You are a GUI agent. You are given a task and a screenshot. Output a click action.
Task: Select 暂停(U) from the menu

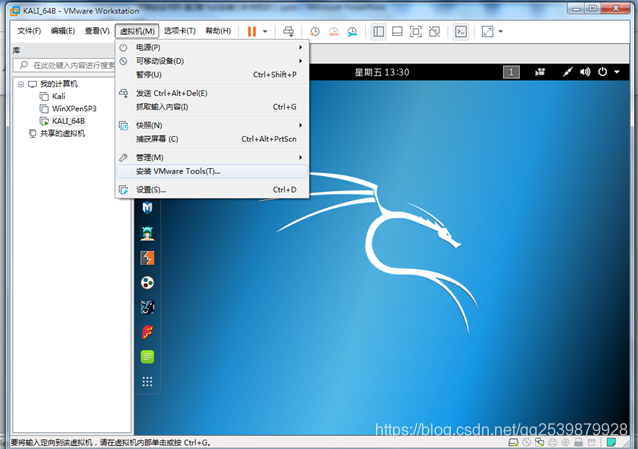coord(212,75)
